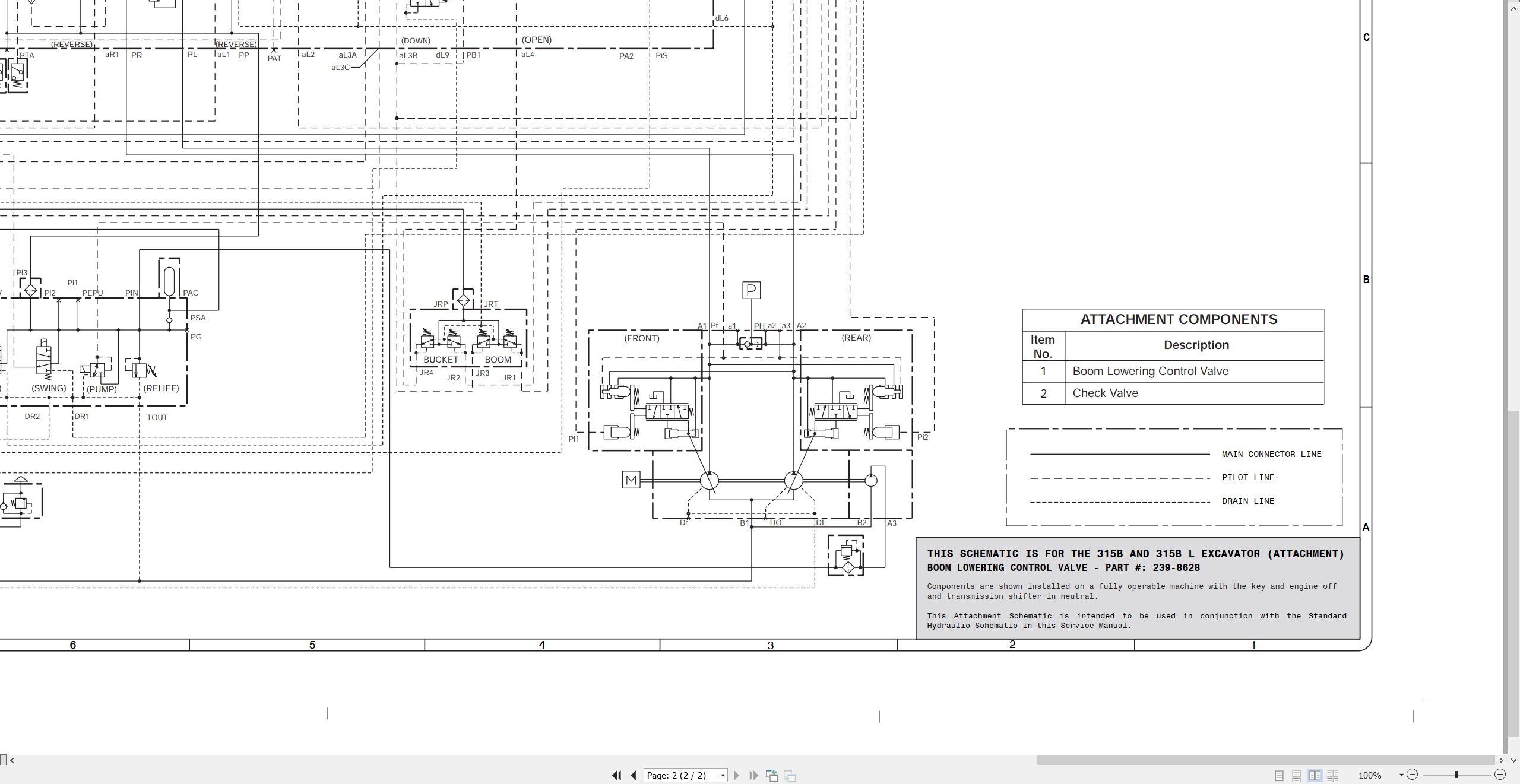Click the PEPU port label
The height and width of the screenshot is (784, 1520).
click(x=93, y=293)
